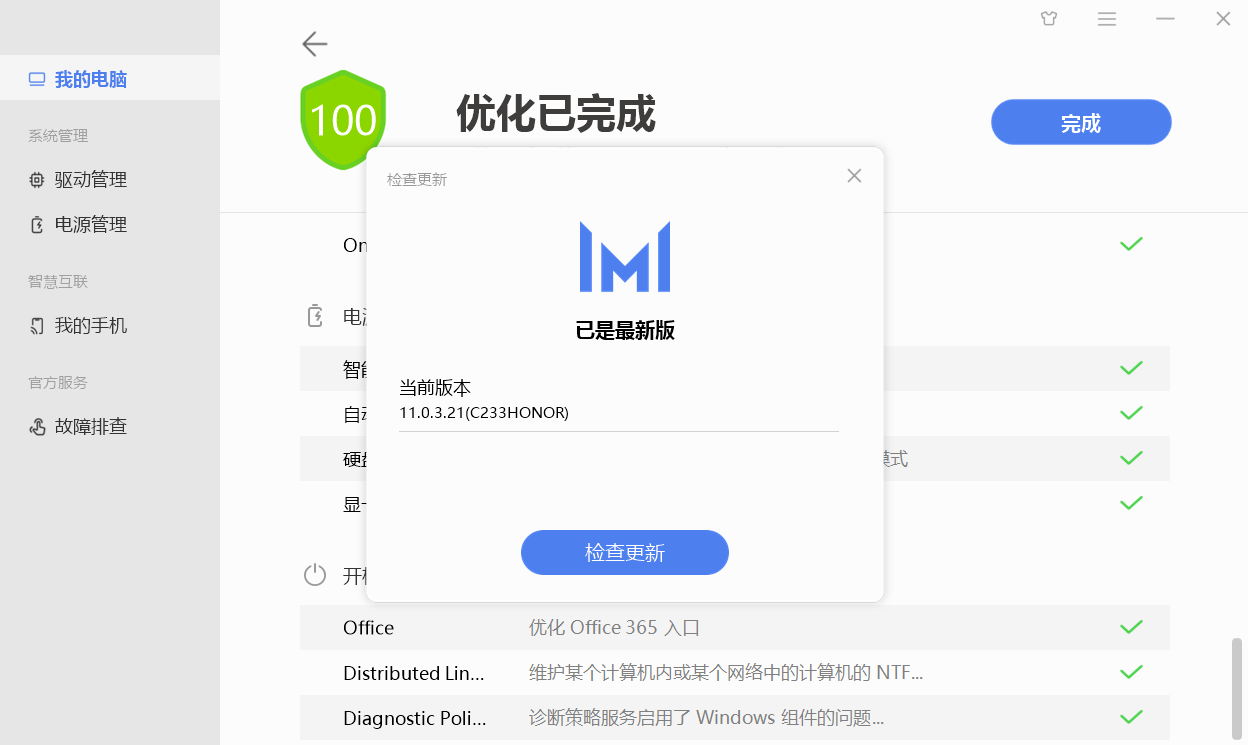Image resolution: width=1248 pixels, height=745 pixels.
Task: Open the skin theme shirt icon
Action: [x=1049, y=18]
